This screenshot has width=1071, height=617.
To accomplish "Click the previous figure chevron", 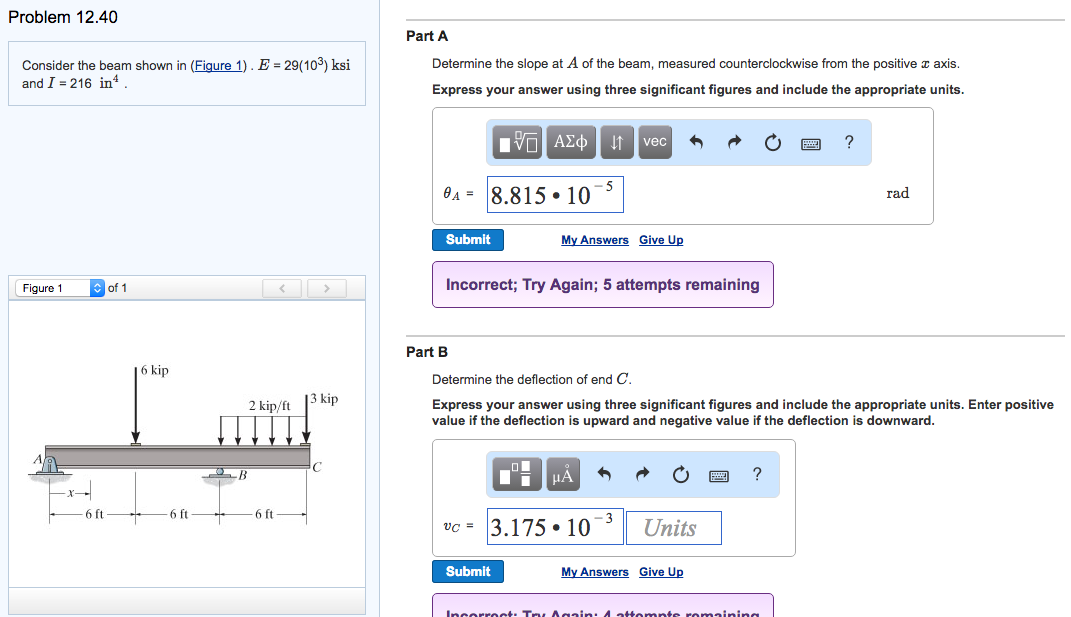I will (281, 287).
